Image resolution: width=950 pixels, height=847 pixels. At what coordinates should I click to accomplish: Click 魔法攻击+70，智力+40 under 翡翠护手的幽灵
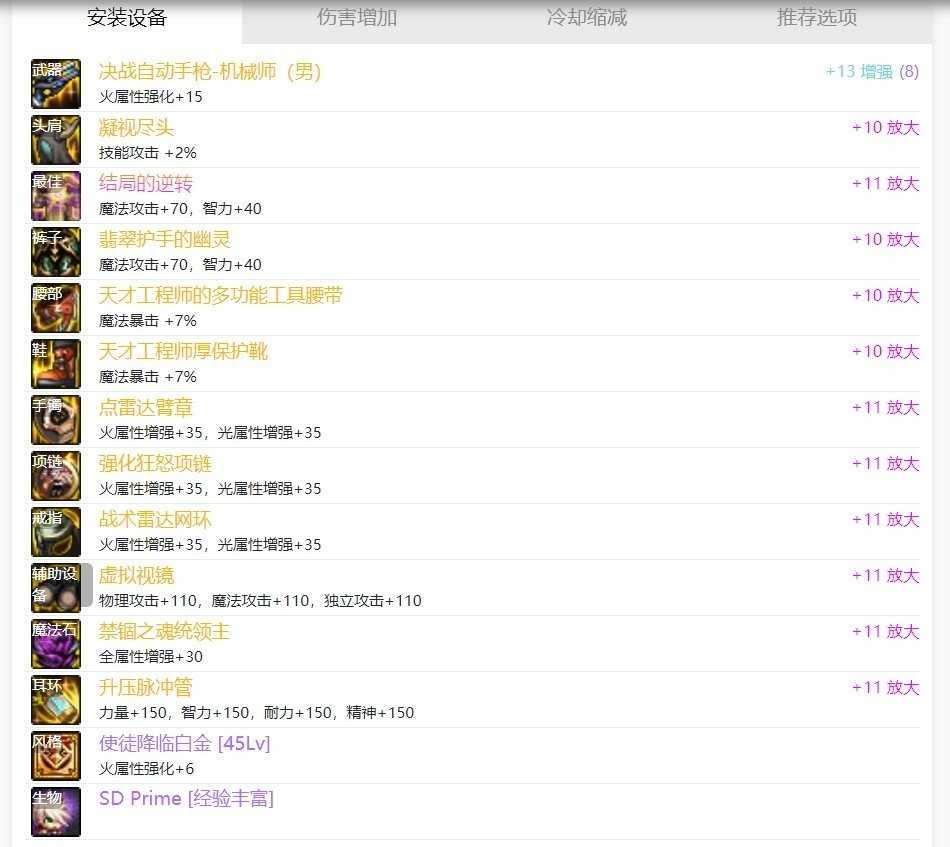180,265
